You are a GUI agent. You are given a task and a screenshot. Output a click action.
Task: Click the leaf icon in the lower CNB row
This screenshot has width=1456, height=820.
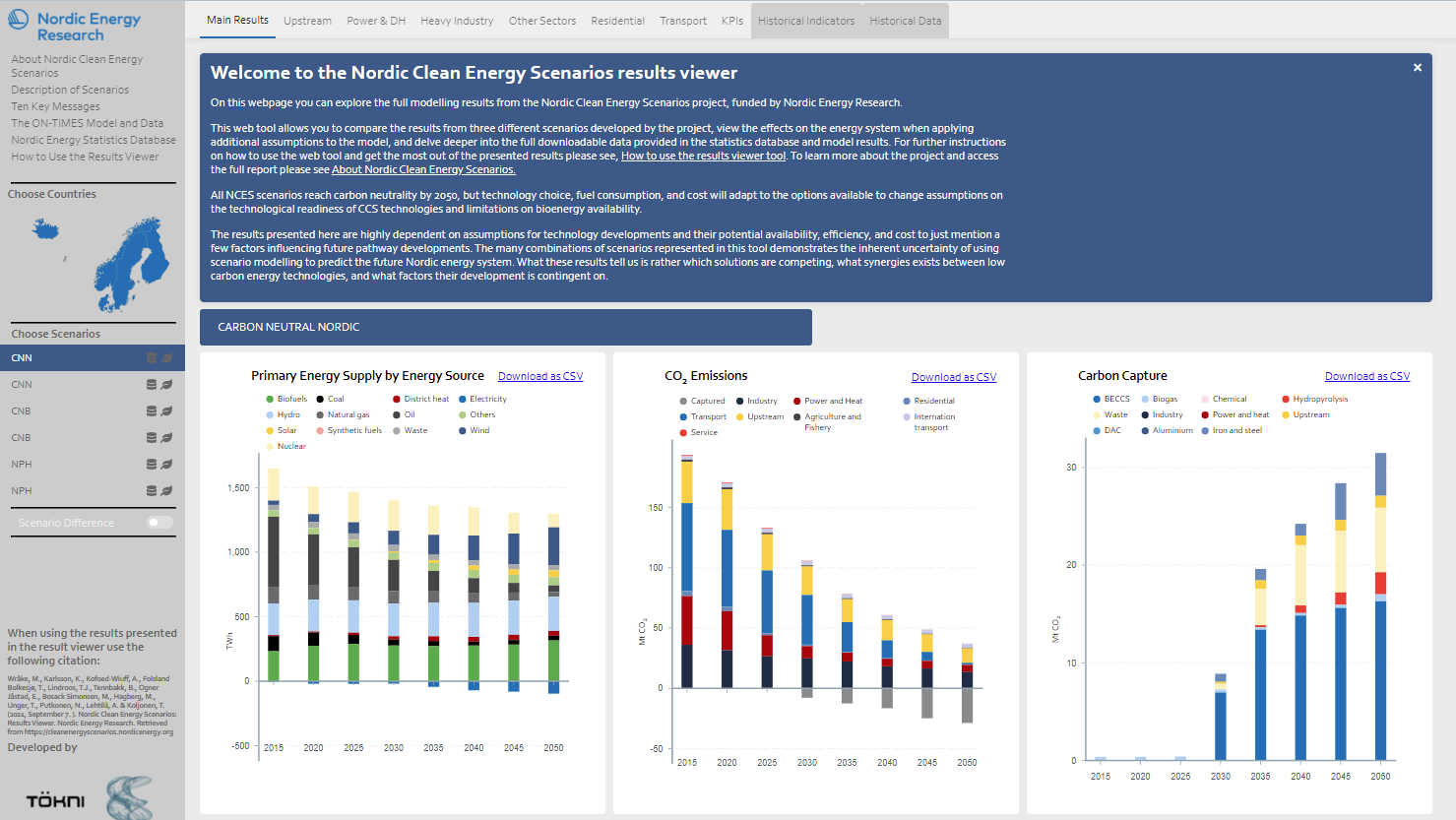tap(166, 438)
